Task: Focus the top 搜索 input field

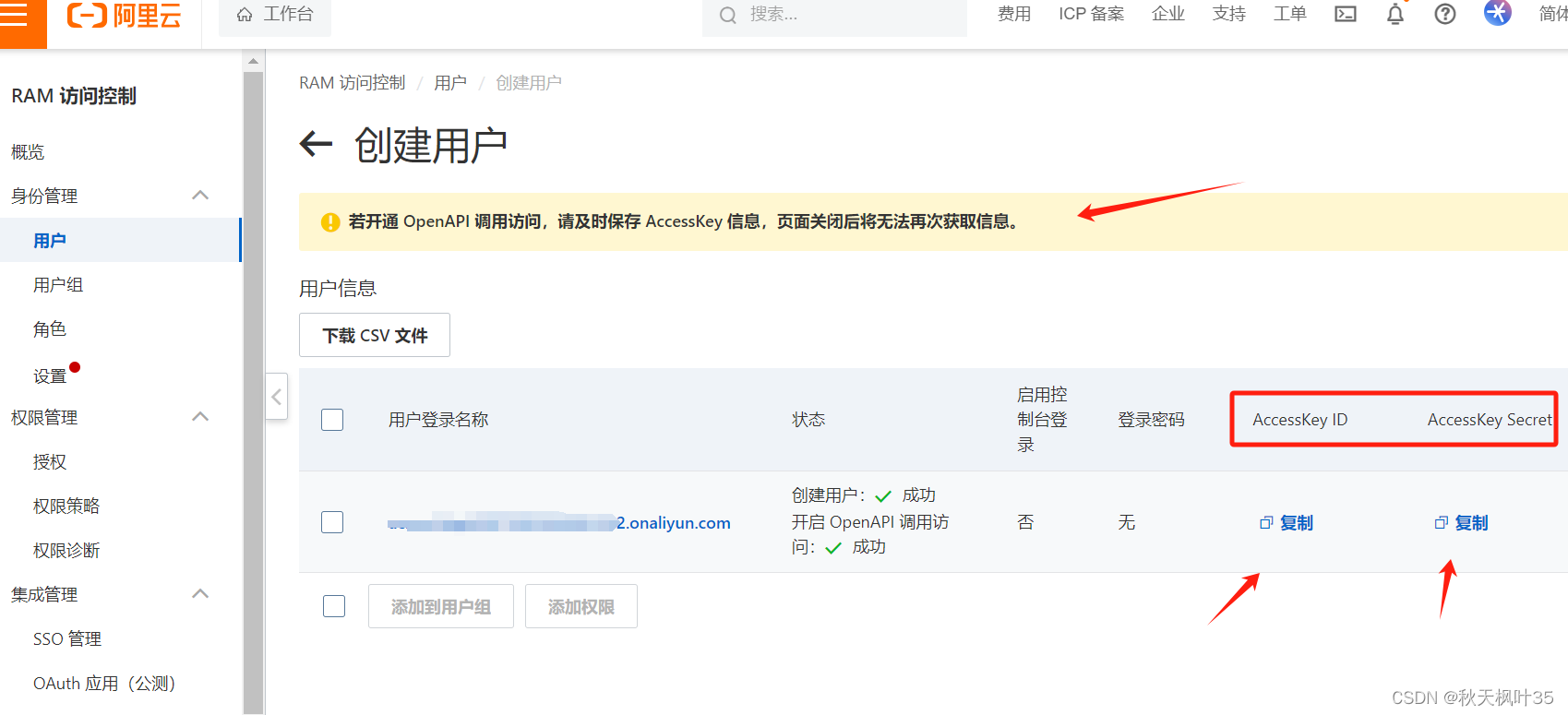Action: click(x=834, y=15)
